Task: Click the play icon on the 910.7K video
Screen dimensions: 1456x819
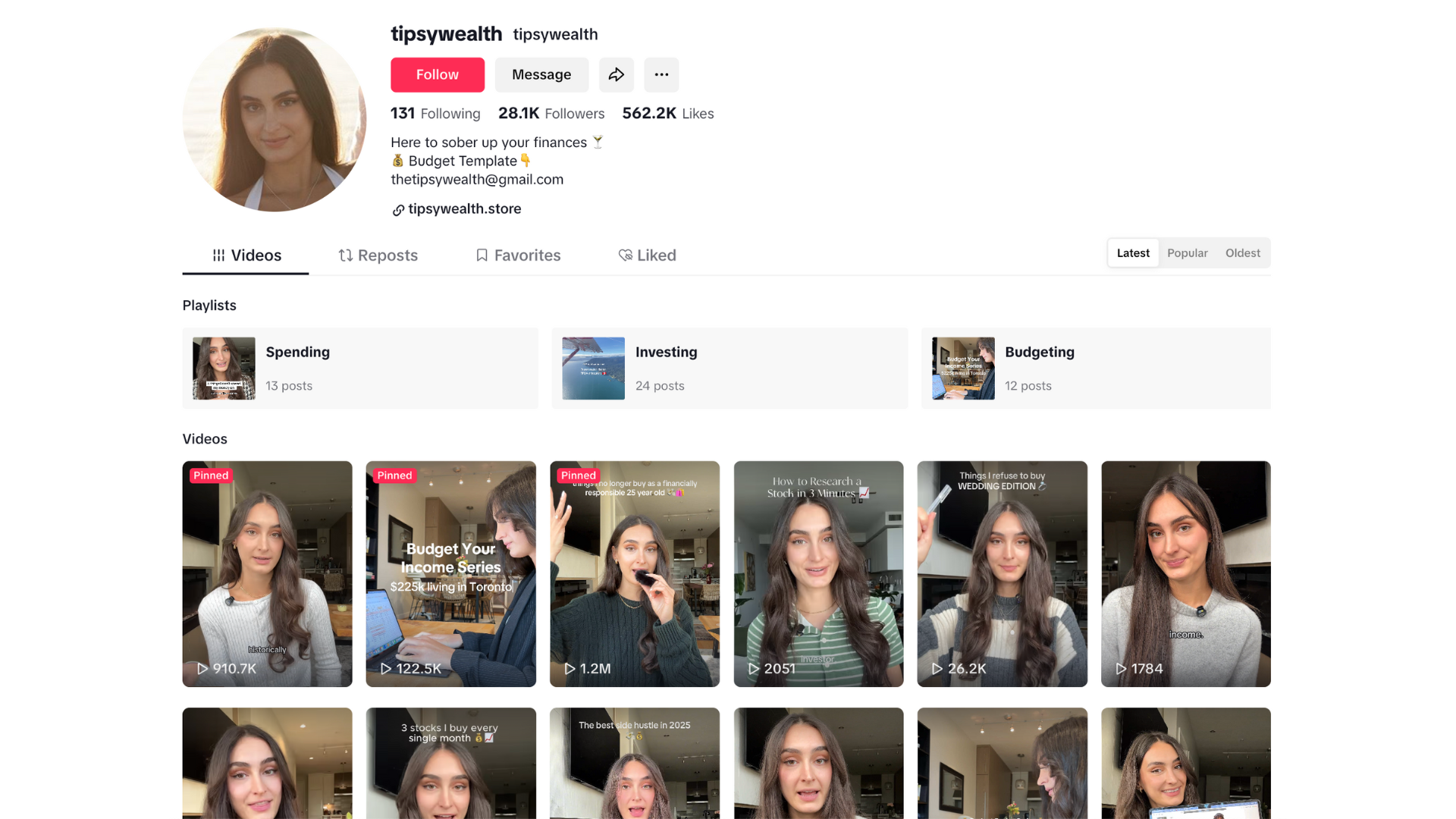Action: [x=202, y=668]
